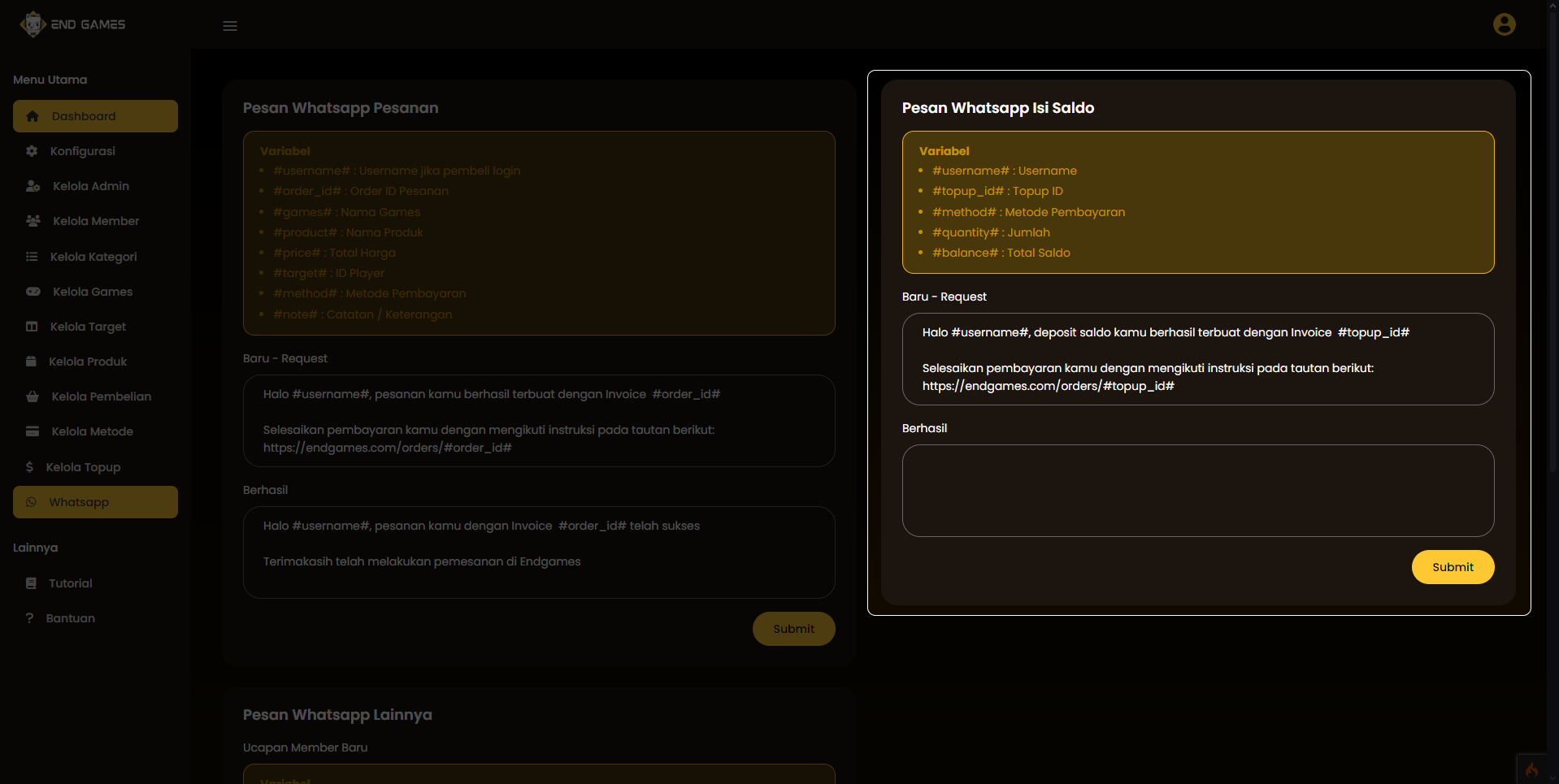The width and height of the screenshot is (1559, 784).
Task: Click the End Games logo
Action: [72, 24]
